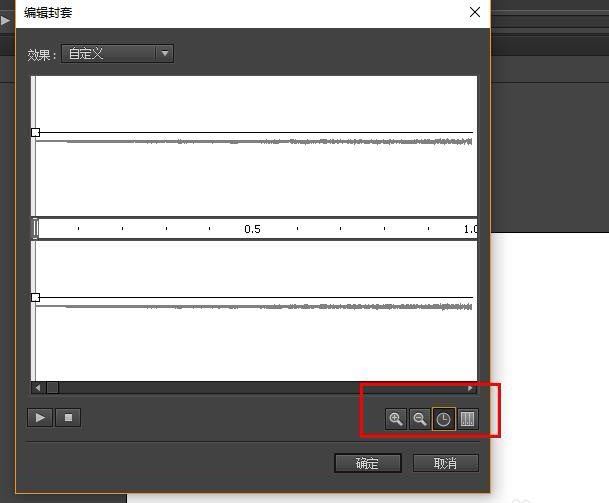Click the time-in control on the ruler
The width and height of the screenshot is (609, 503).
[35, 228]
